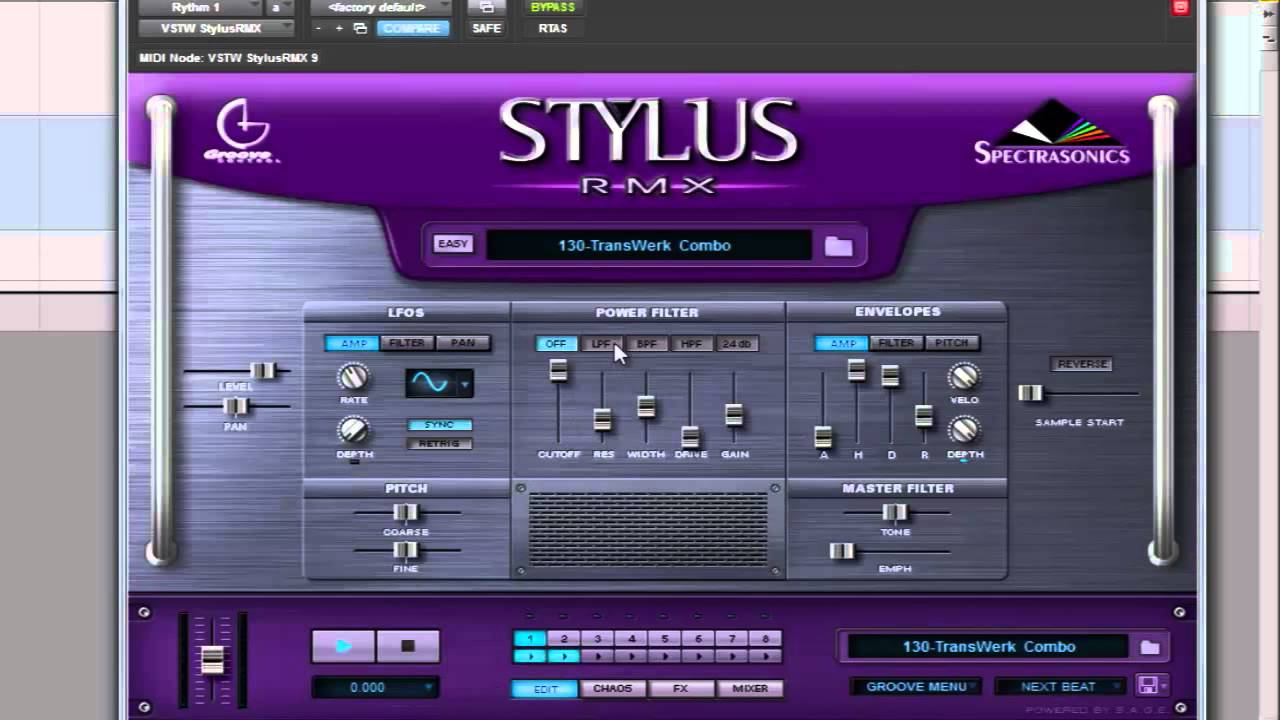Open the Next Beat trigger dropdown

(x=1060, y=686)
